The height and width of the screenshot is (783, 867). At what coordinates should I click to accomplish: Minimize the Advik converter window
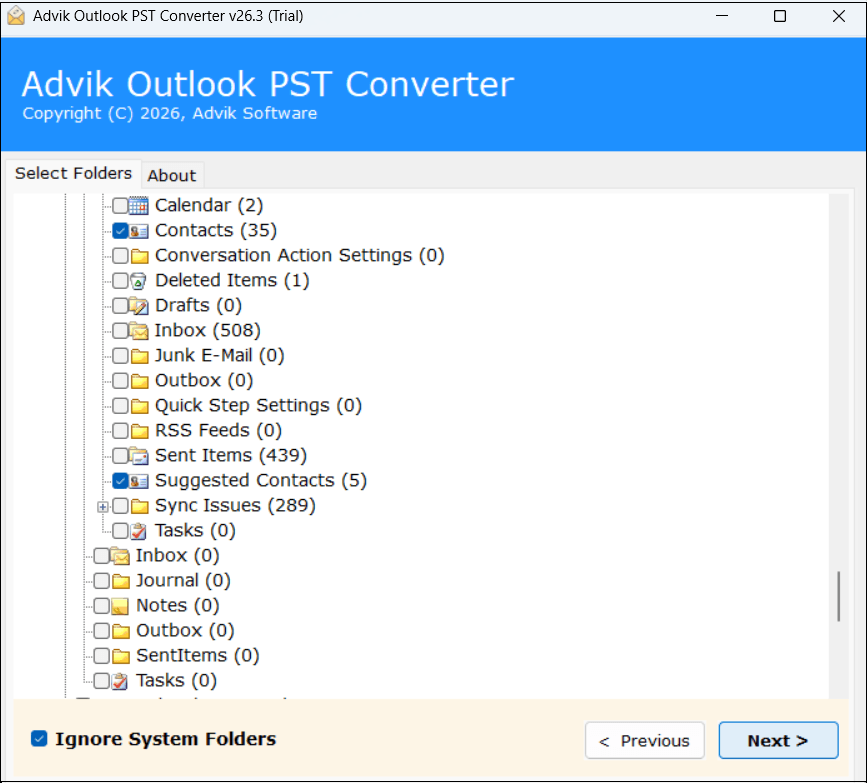[x=722, y=16]
